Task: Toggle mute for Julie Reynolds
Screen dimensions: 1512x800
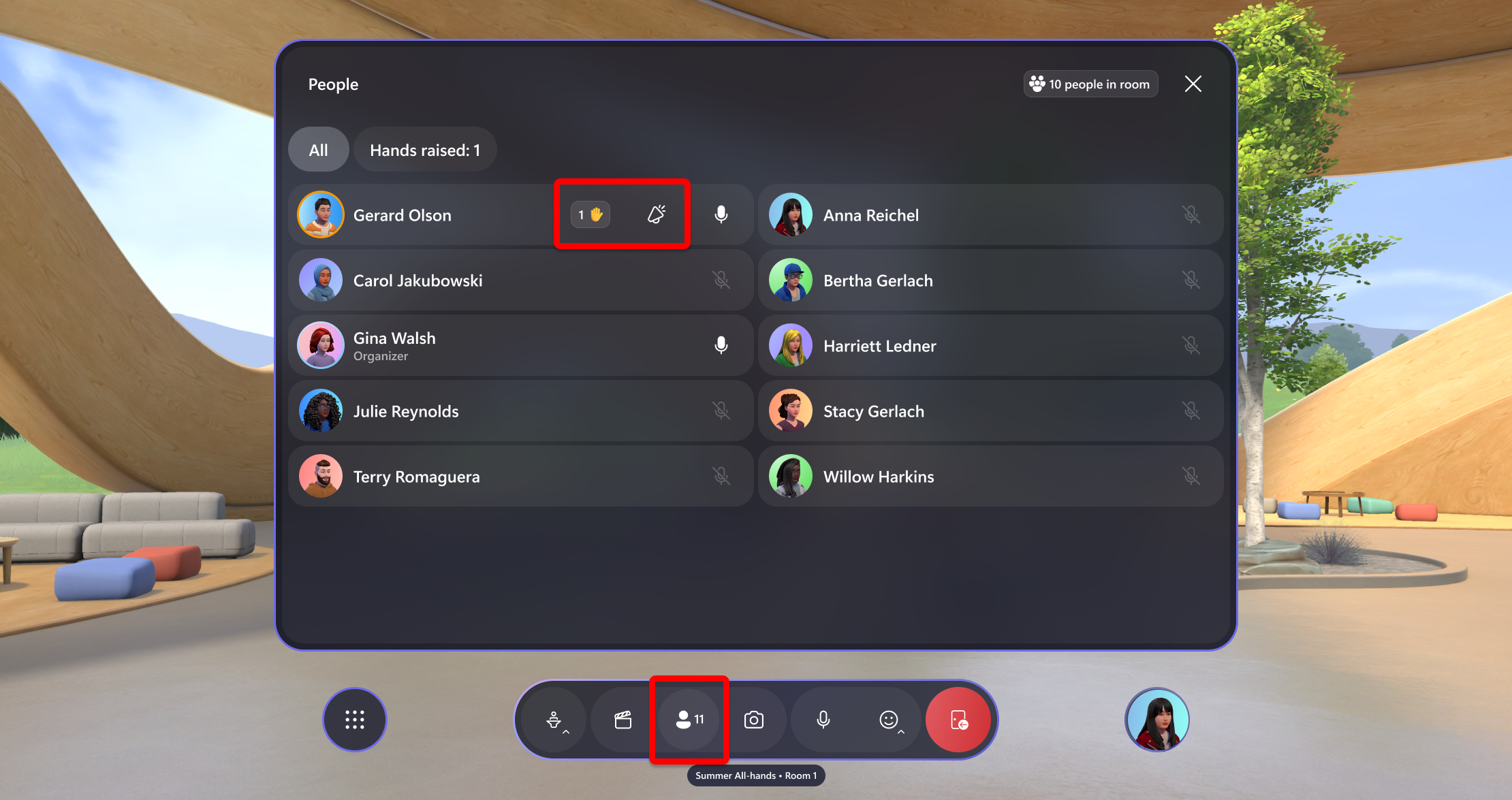Action: coord(722,410)
